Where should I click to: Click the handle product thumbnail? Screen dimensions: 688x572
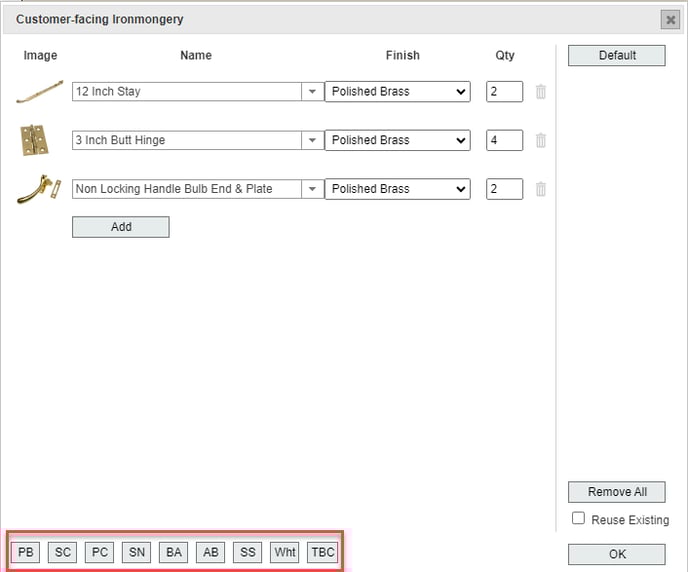click(39, 189)
